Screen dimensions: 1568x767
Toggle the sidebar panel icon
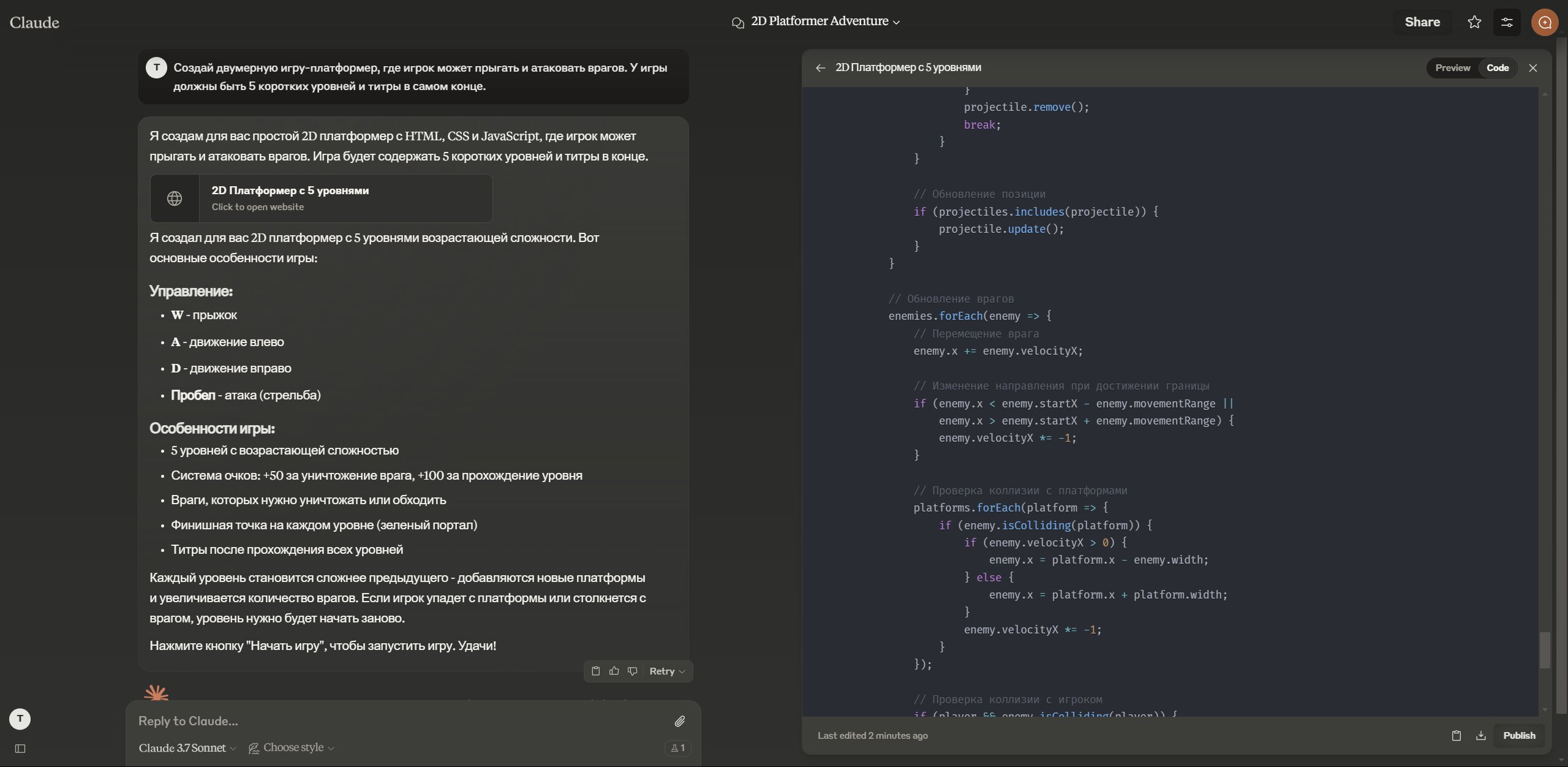tap(20, 748)
